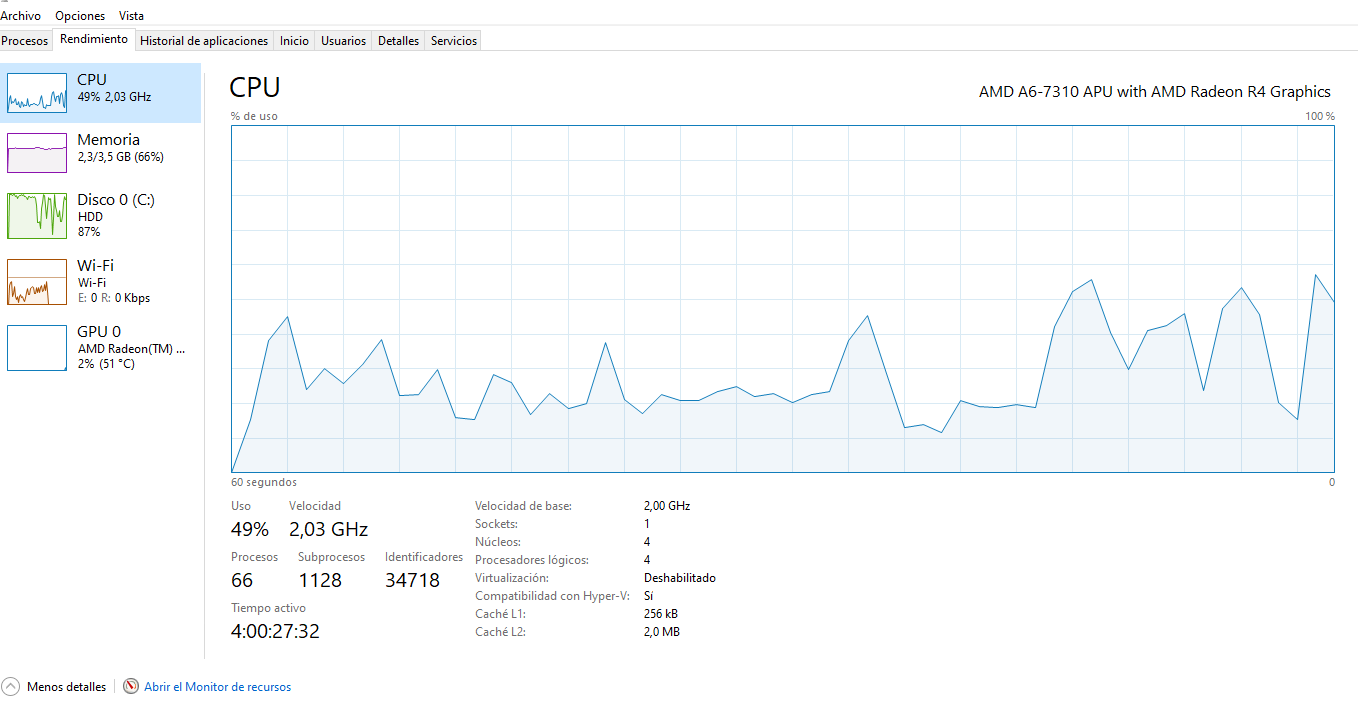
Task: Switch to the Usuarios tab
Action: click(343, 41)
